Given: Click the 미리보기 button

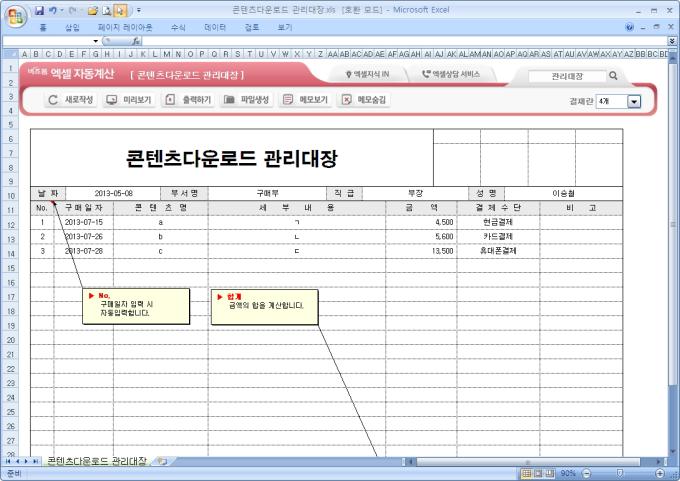Looking at the screenshot, I should [x=129, y=100].
